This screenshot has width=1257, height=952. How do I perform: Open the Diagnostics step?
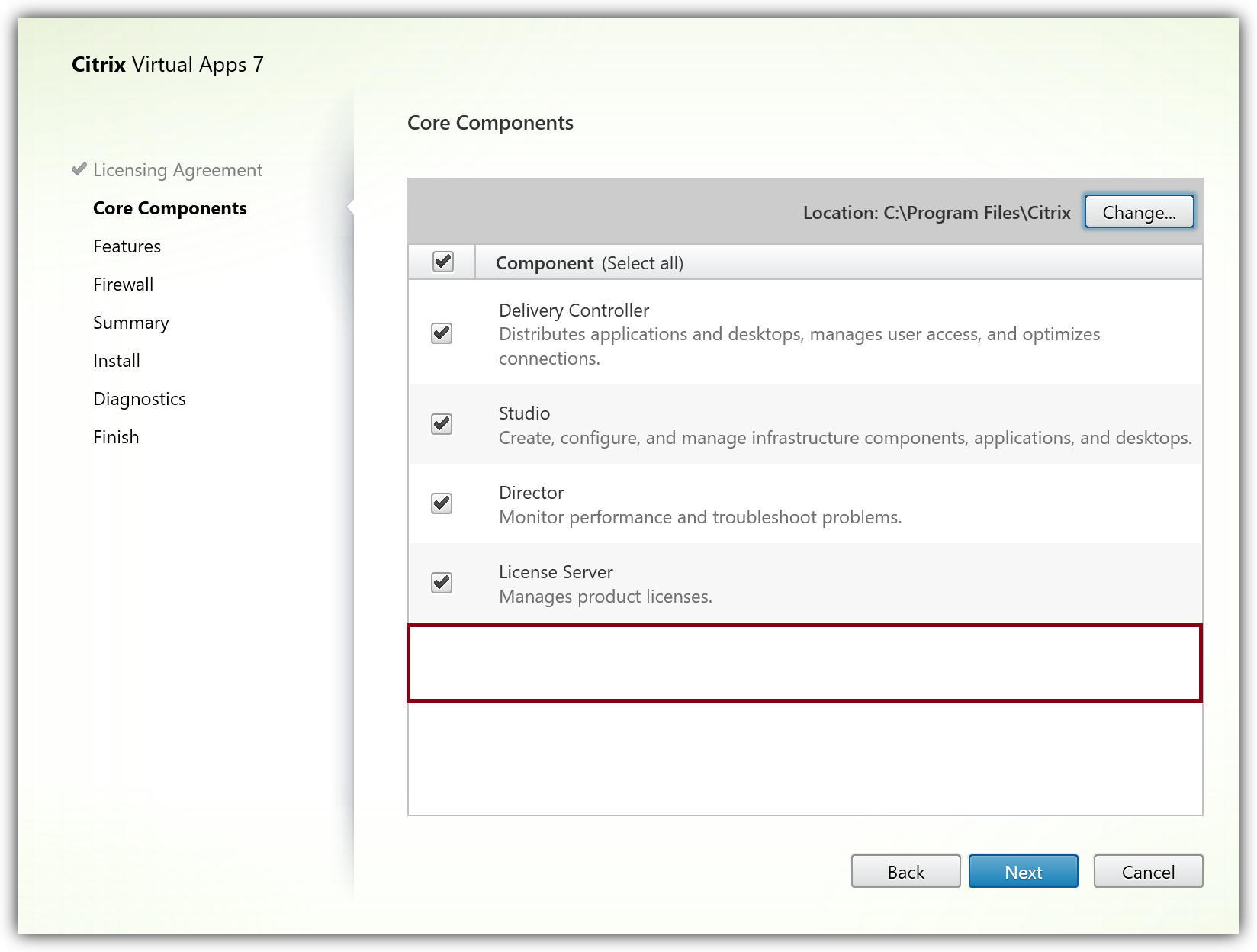[139, 399]
